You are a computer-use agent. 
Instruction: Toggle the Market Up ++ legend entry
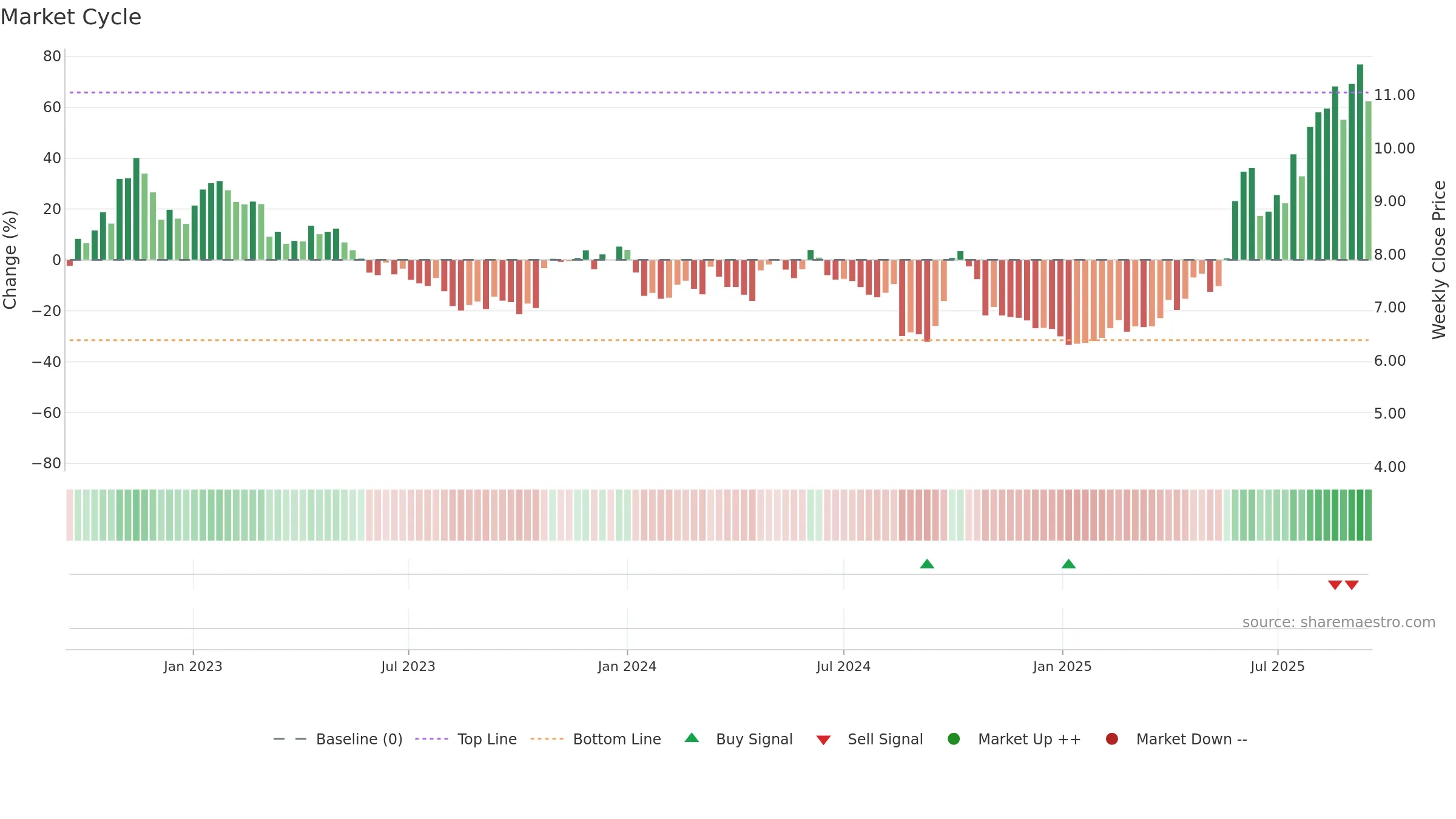pyautogui.click(x=1014, y=739)
